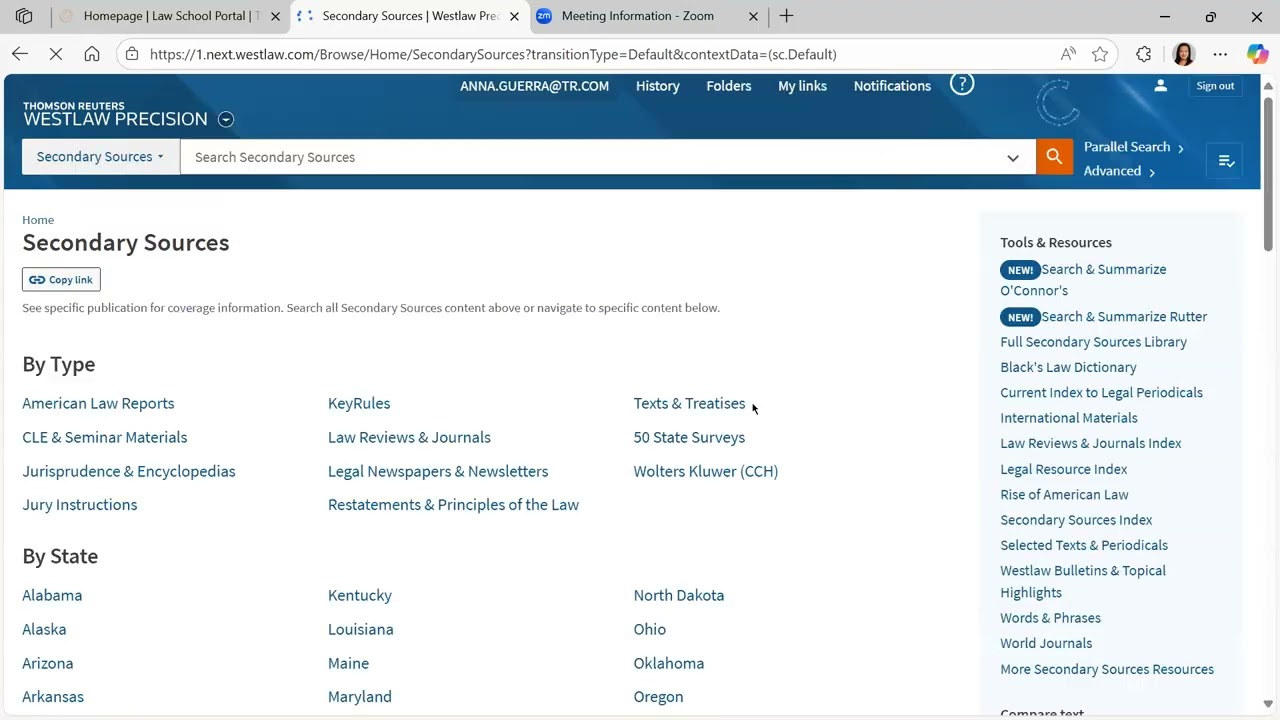This screenshot has width=1280, height=720.
Task: Switch to Homepage Law School Portal tab
Action: 170,16
